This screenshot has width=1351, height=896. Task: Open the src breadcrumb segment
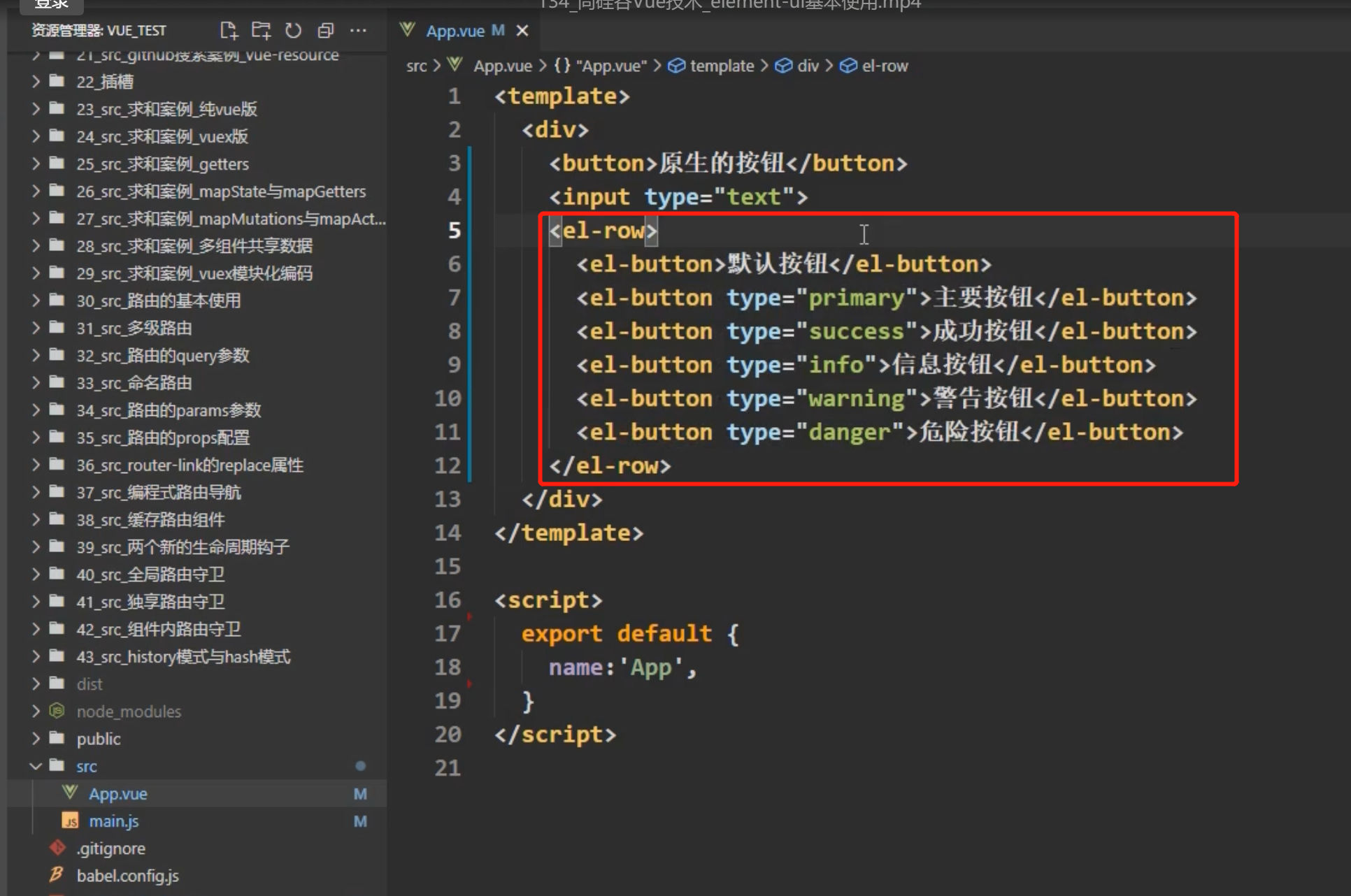[x=416, y=66]
